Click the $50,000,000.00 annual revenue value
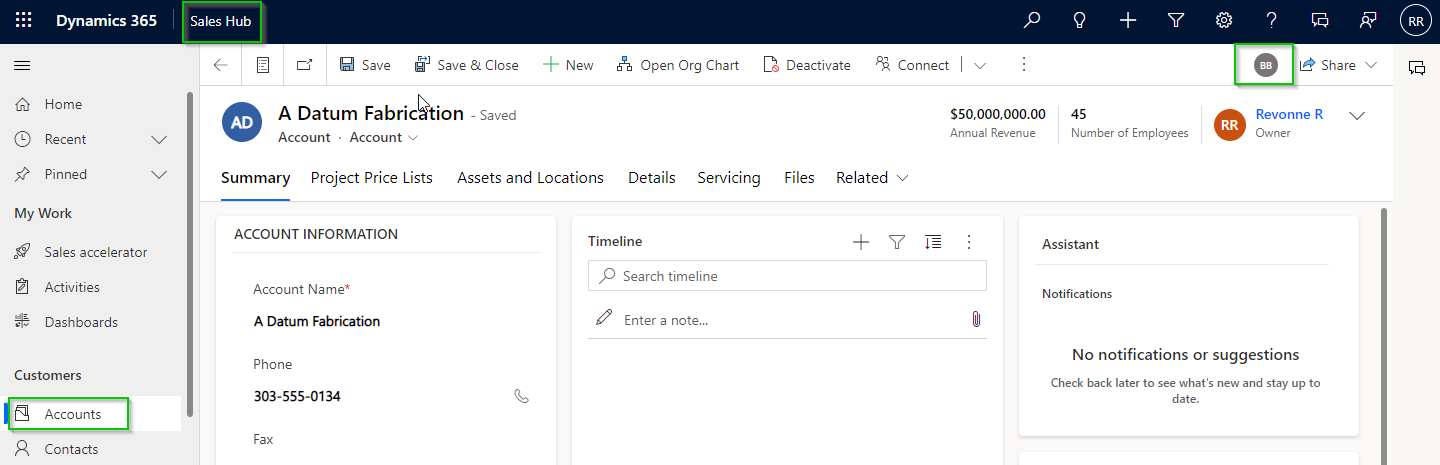Image resolution: width=1440 pixels, height=465 pixels. click(x=998, y=114)
